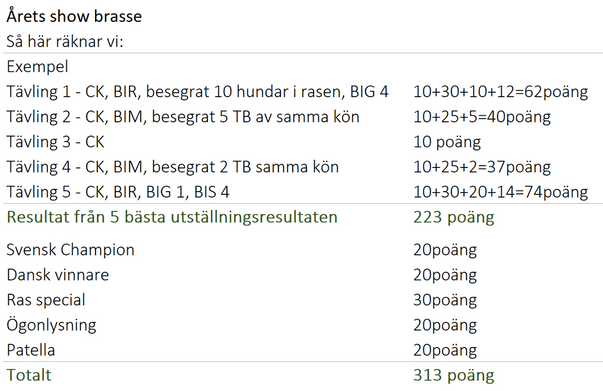Viewport: 603px width, 391px height.
Task: Select the 'Ögonlysning' row label
Action: click(x=51, y=325)
